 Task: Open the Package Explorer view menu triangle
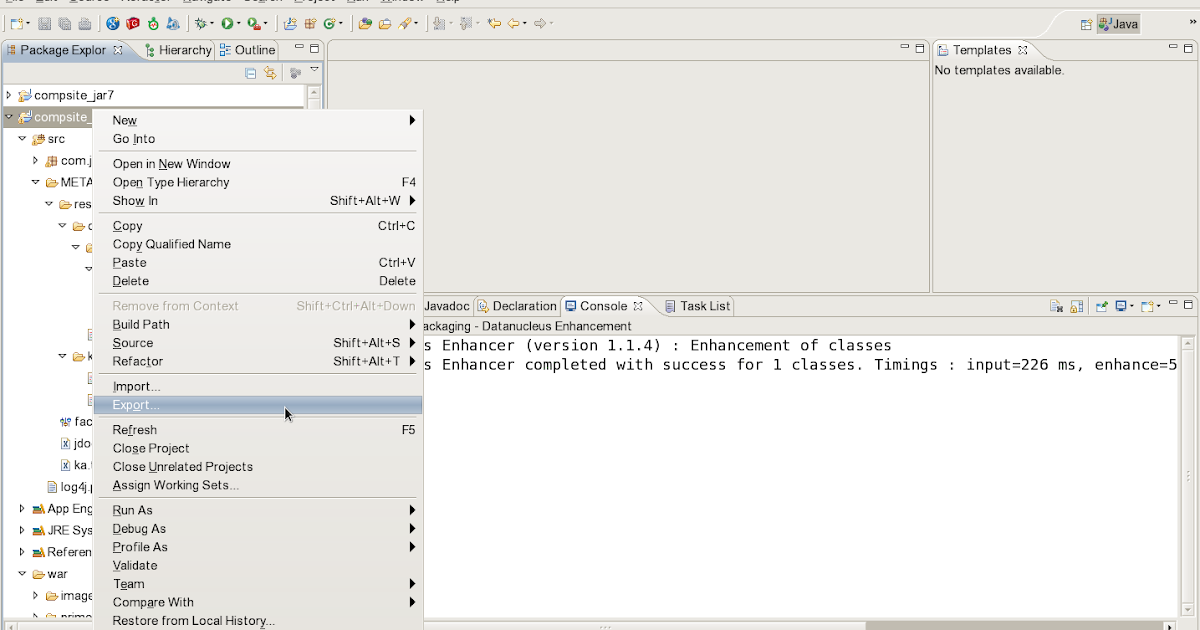(x=314, y=70)
